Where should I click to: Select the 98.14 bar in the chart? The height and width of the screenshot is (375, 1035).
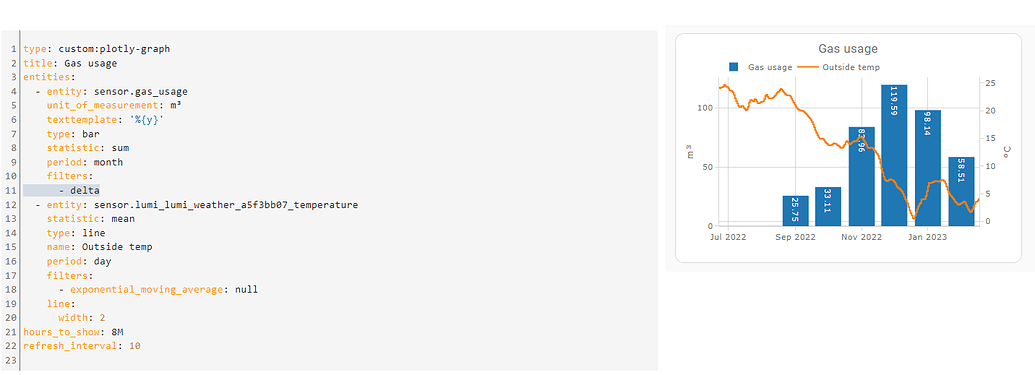pyautogui.click(x=927, y=168)
